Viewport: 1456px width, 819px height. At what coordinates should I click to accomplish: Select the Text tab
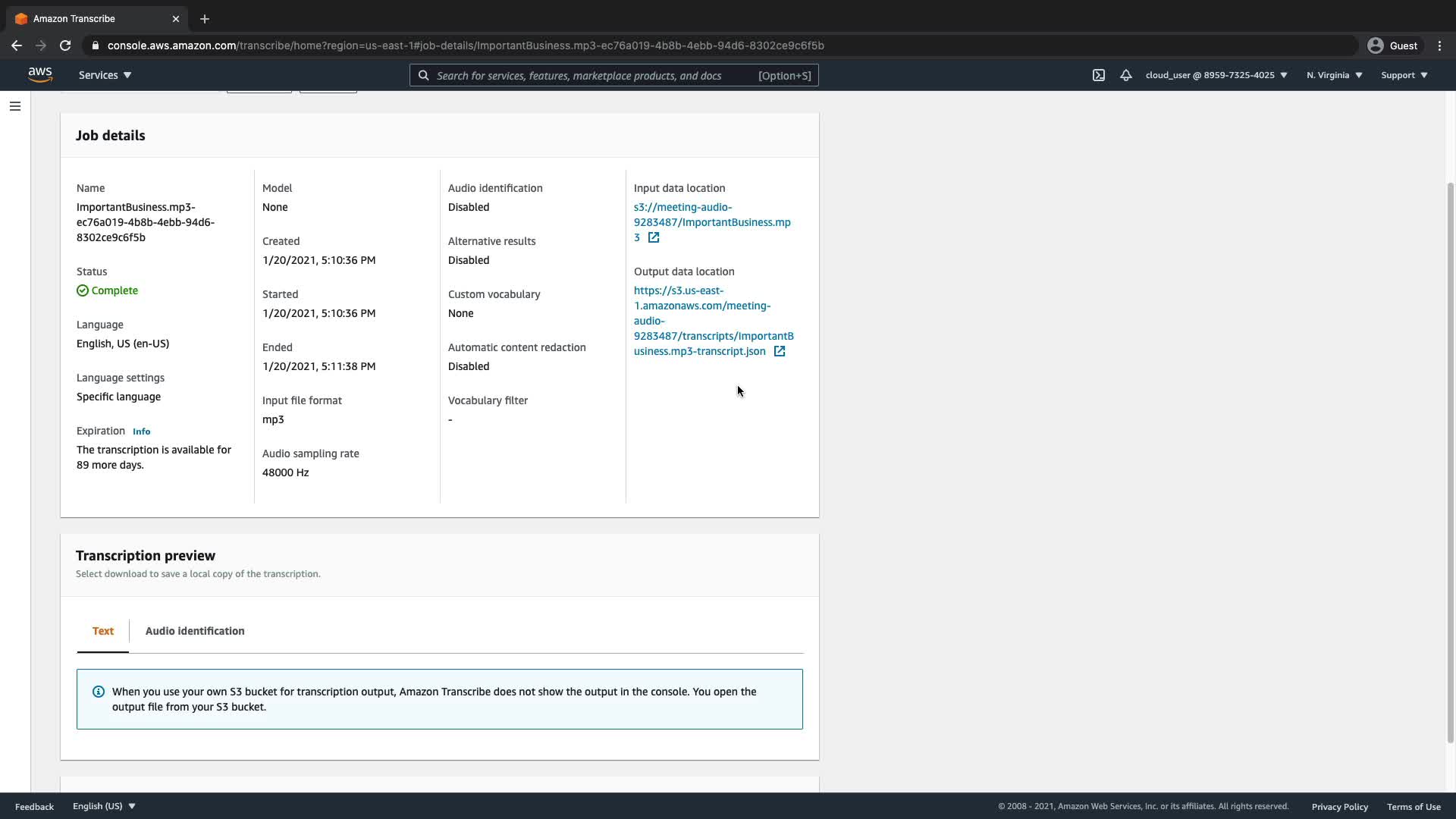(x=103, y=631)
